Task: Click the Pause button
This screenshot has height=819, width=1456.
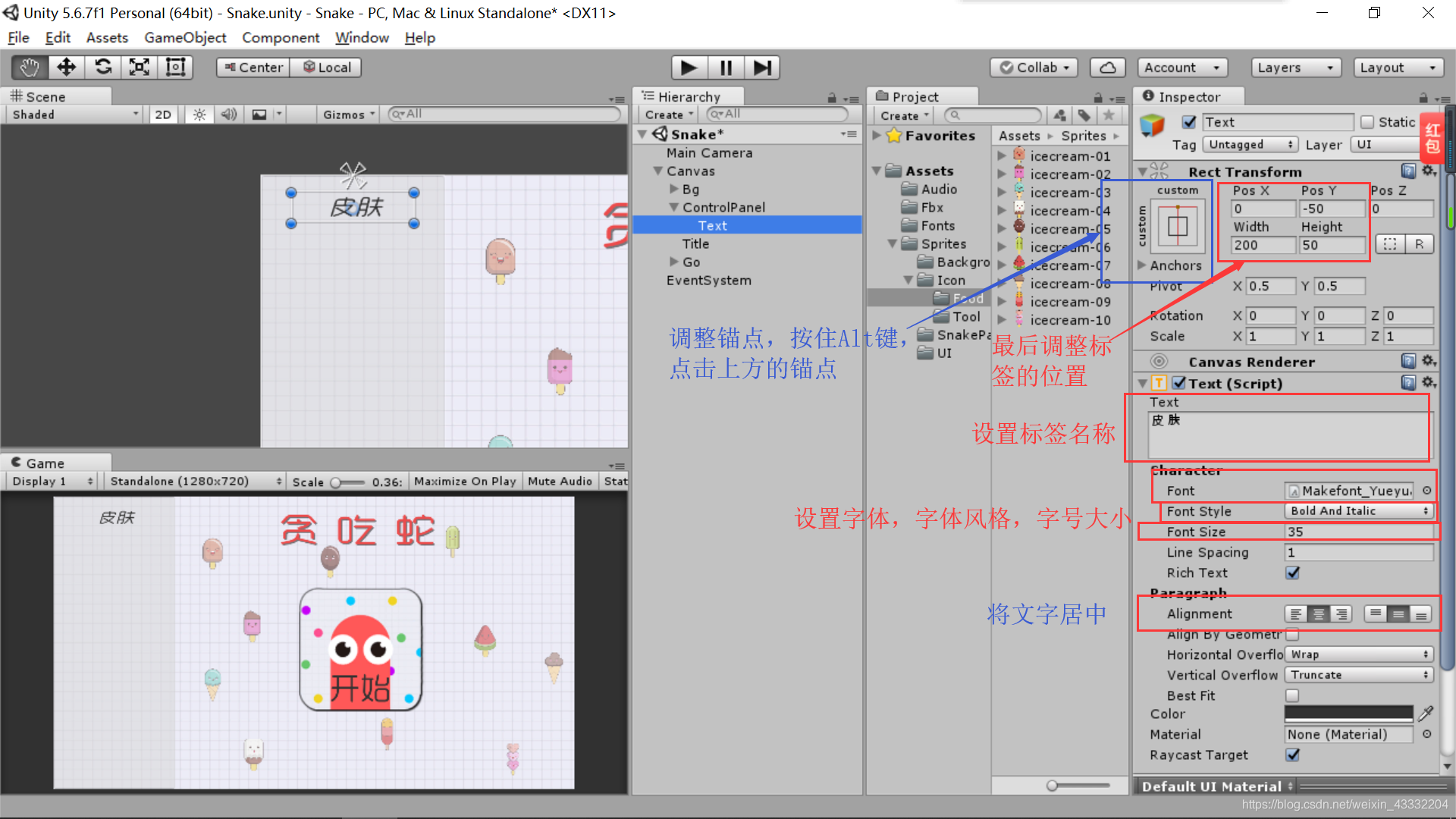Action: 726,67
